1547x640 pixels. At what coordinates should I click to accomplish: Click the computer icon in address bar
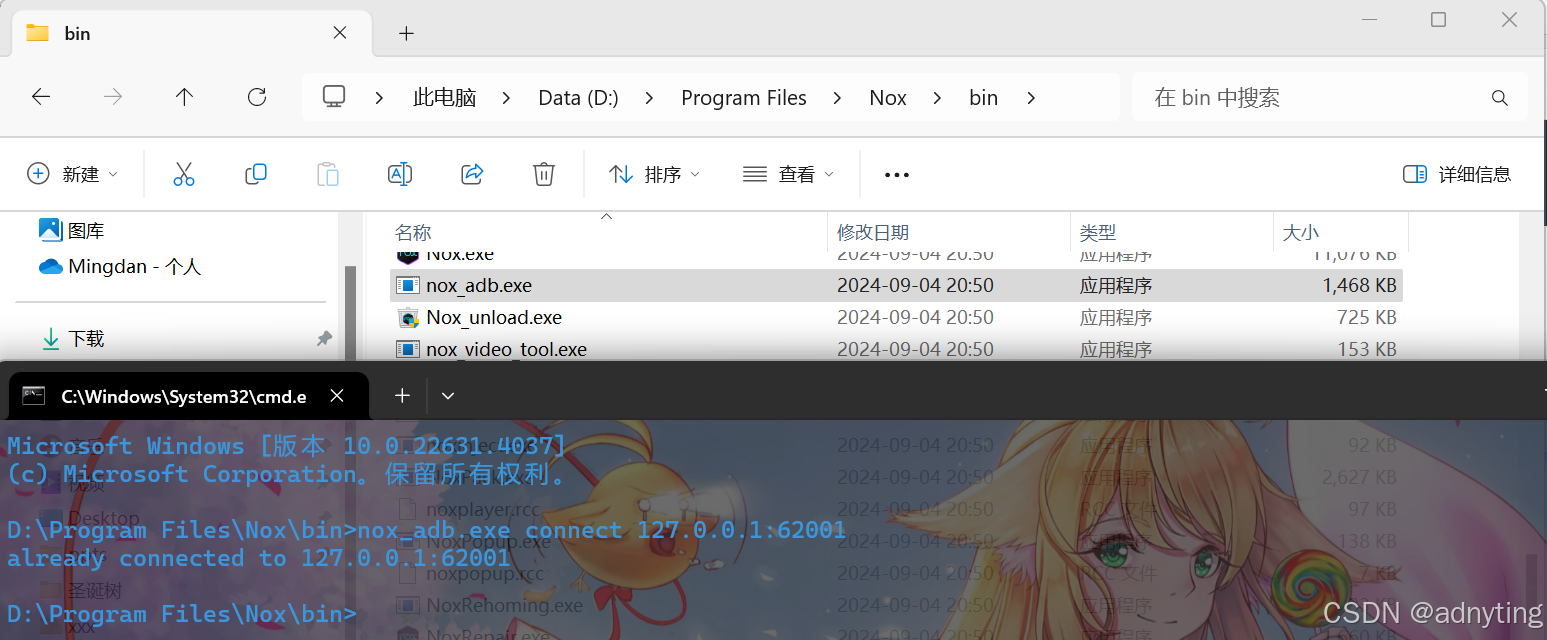(x=334, y=97)
